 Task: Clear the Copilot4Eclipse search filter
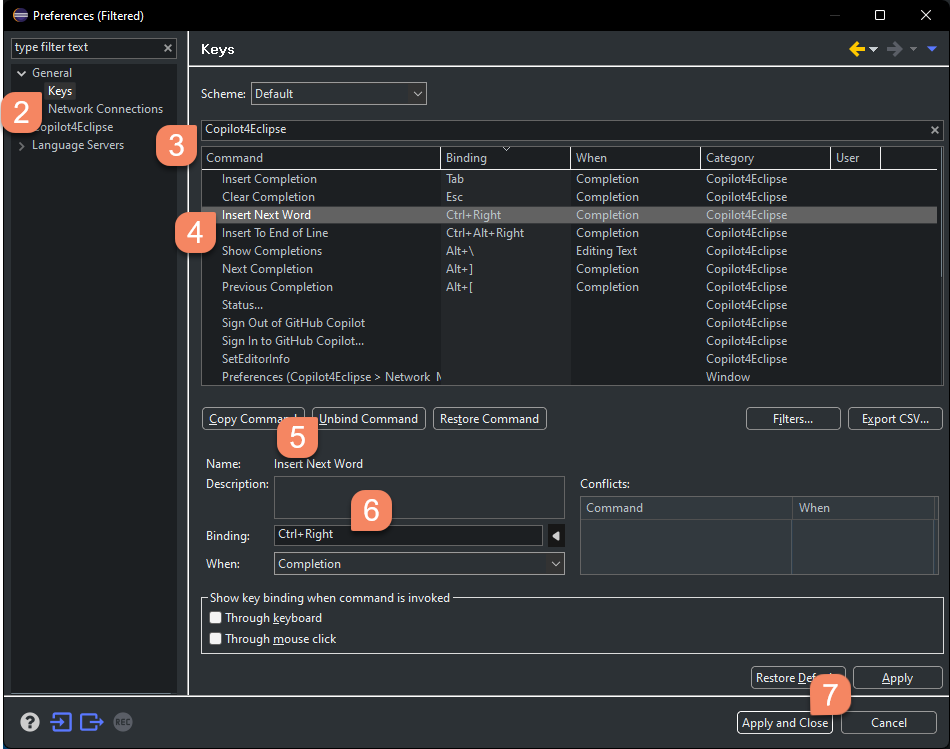pos(935,130)
